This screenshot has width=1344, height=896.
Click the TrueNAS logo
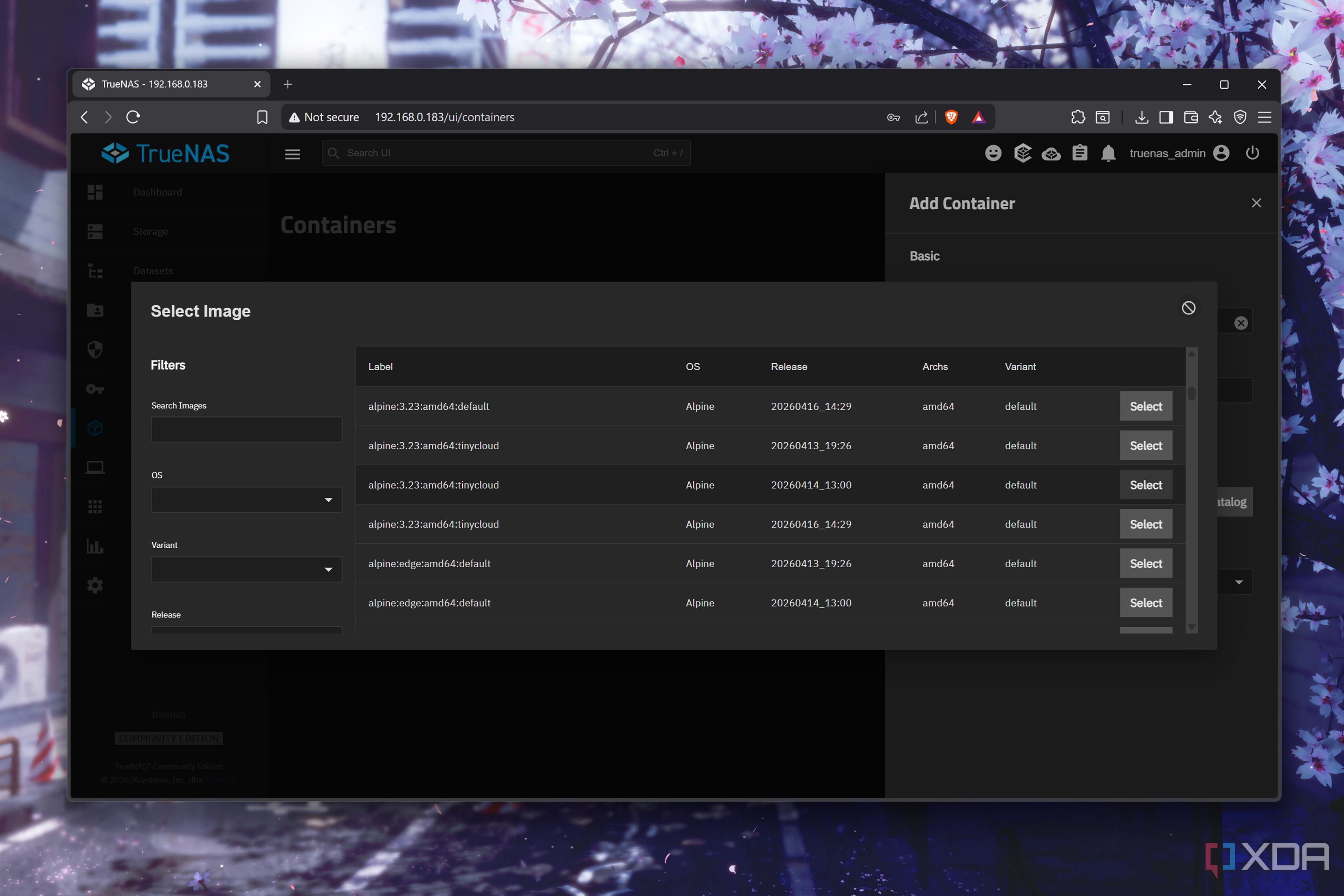[165, 153]
